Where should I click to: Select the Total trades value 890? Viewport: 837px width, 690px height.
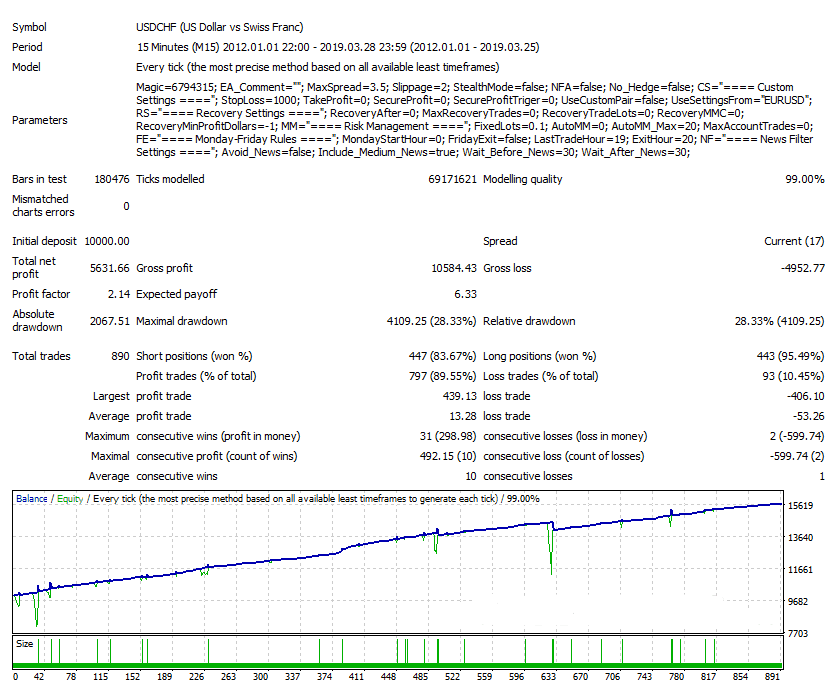point(119,356)
